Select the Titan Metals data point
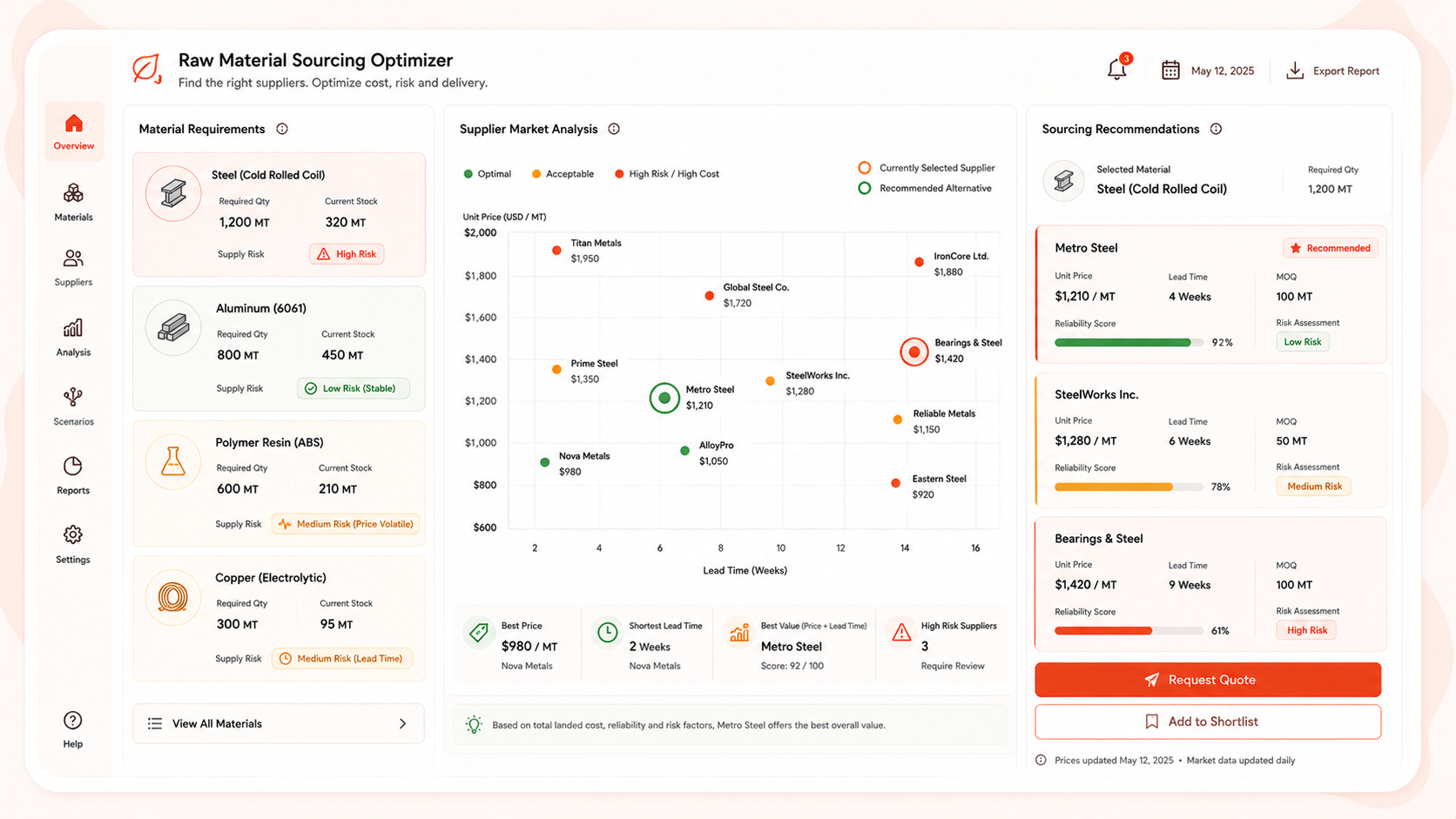This screenshot has height=819, width=1456. coord(556,251)
